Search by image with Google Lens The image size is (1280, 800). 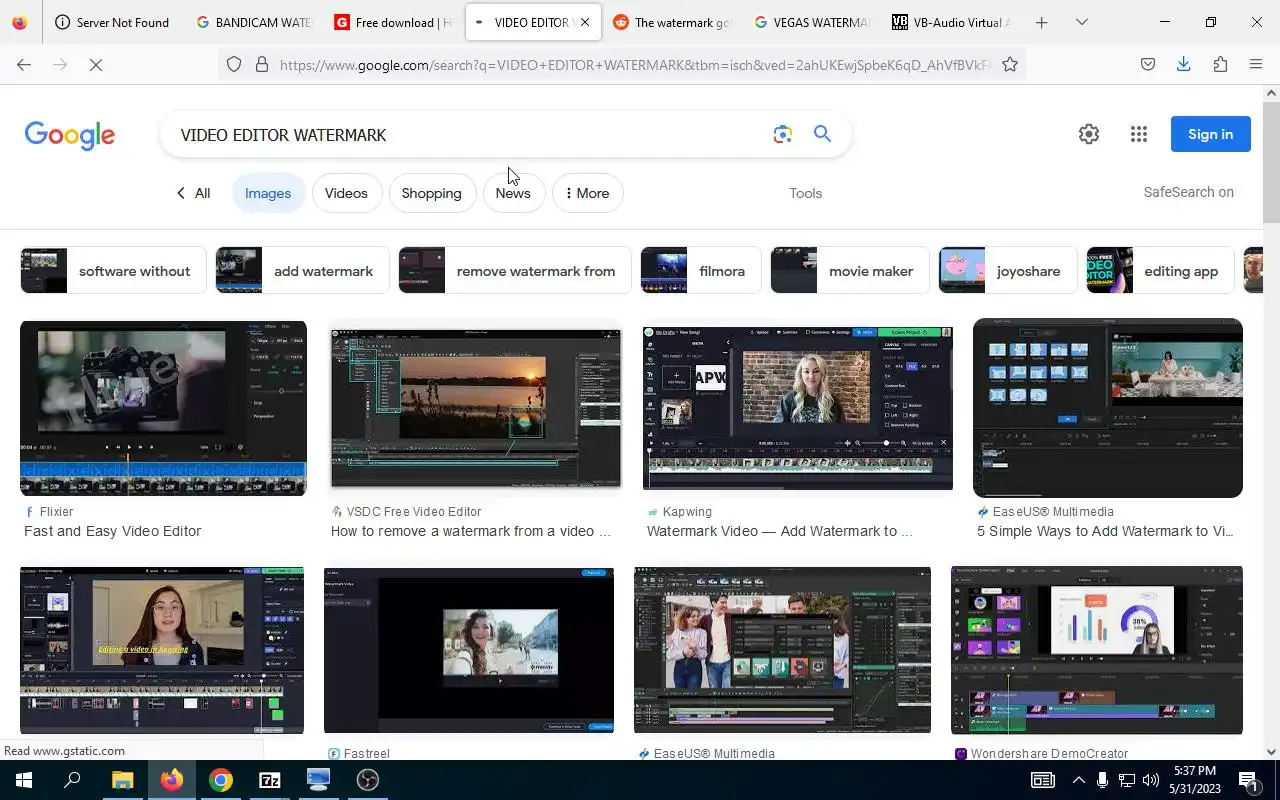click(783, 134)
